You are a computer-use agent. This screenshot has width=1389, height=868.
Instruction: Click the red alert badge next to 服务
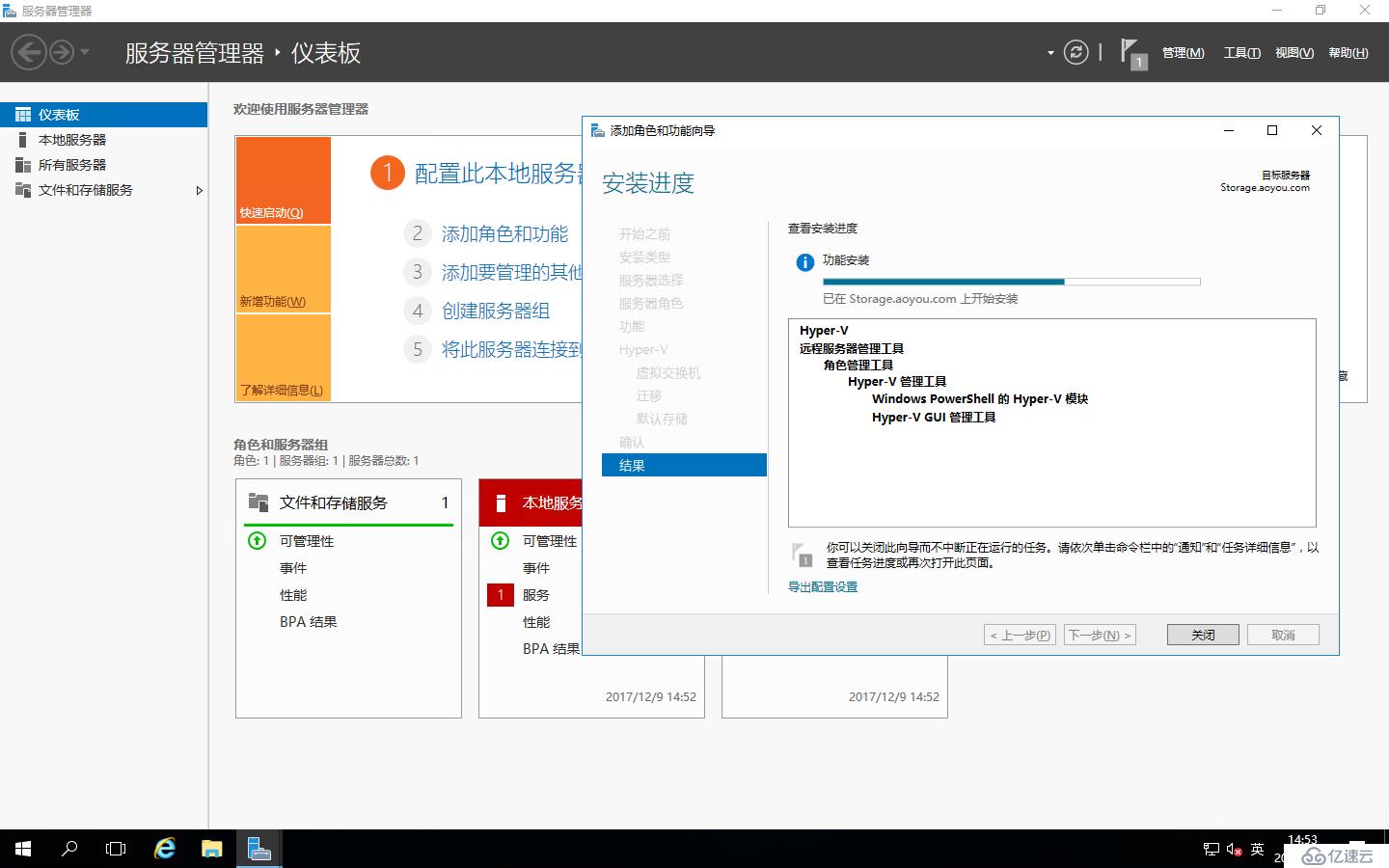coord(501,595)
